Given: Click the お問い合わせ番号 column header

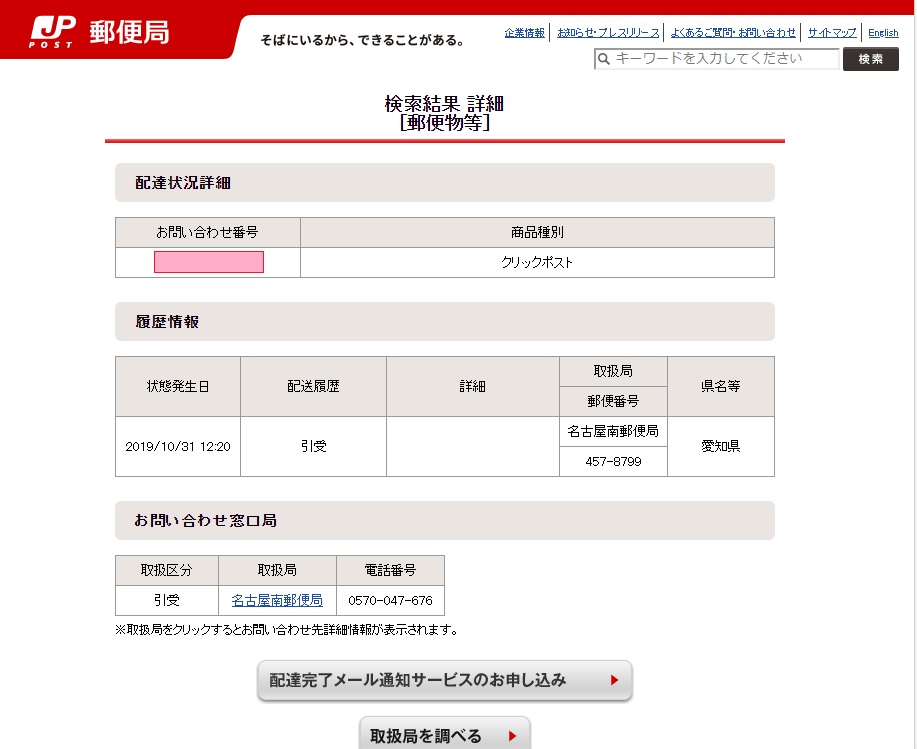Looking at the screenshot, I should click(x=208, y=232).
